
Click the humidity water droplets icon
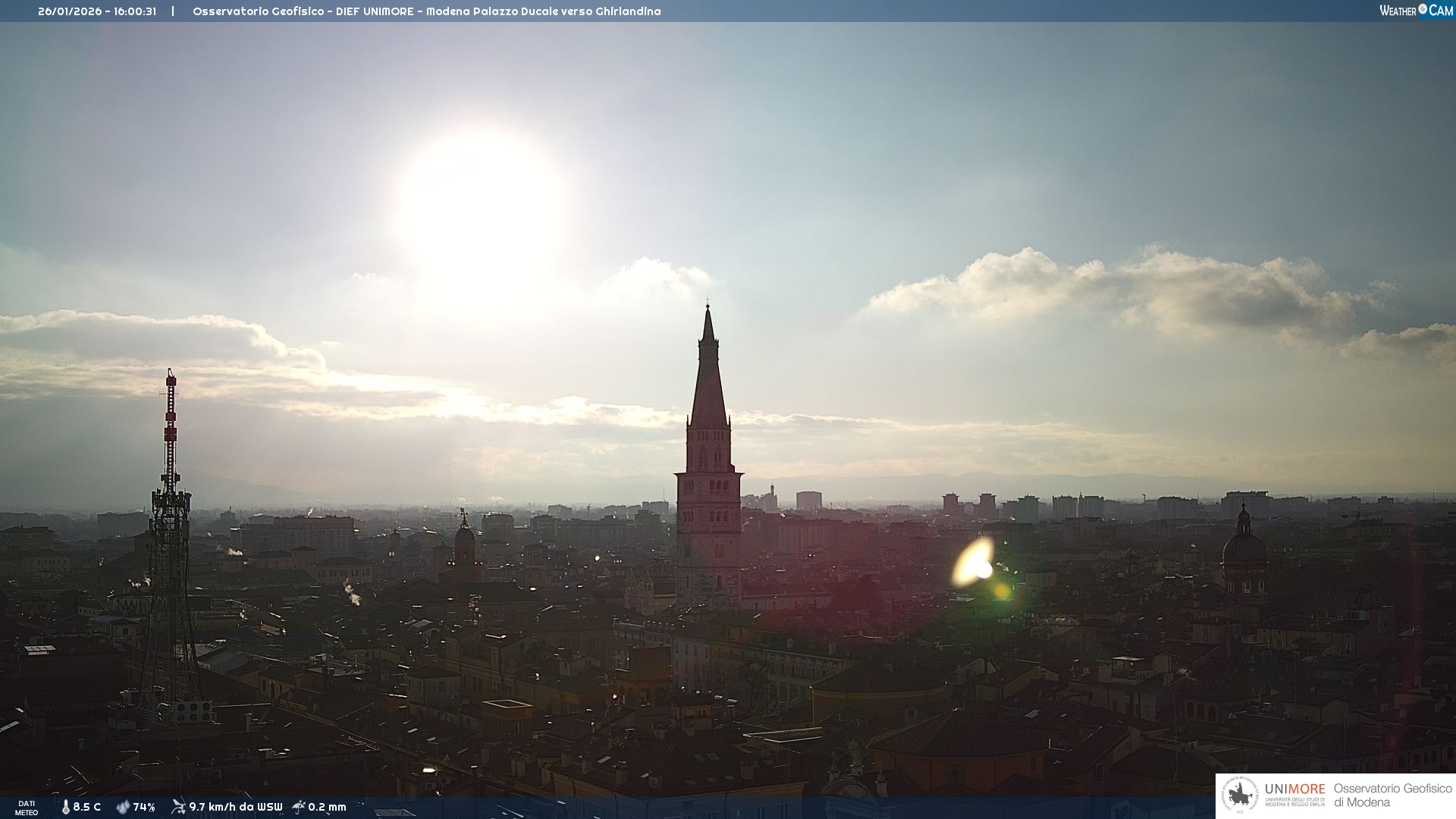(x=123, y=807)
